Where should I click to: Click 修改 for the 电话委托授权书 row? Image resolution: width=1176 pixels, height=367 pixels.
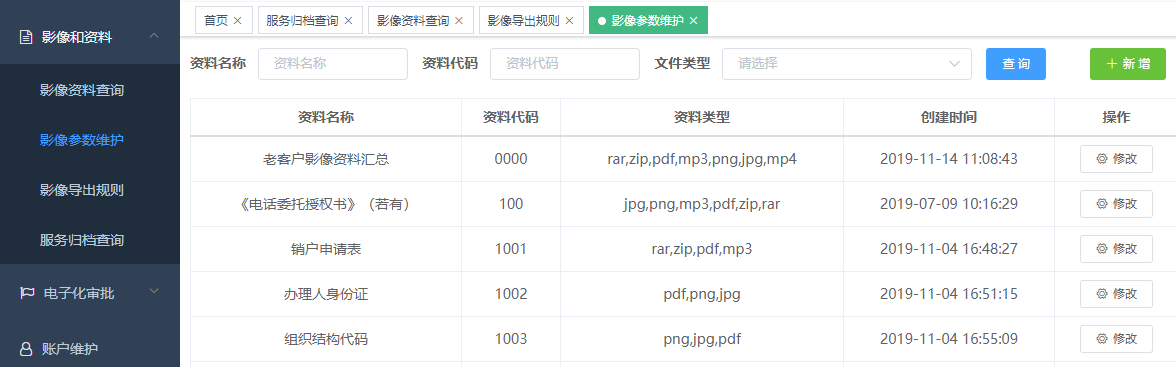(1116, 204)
